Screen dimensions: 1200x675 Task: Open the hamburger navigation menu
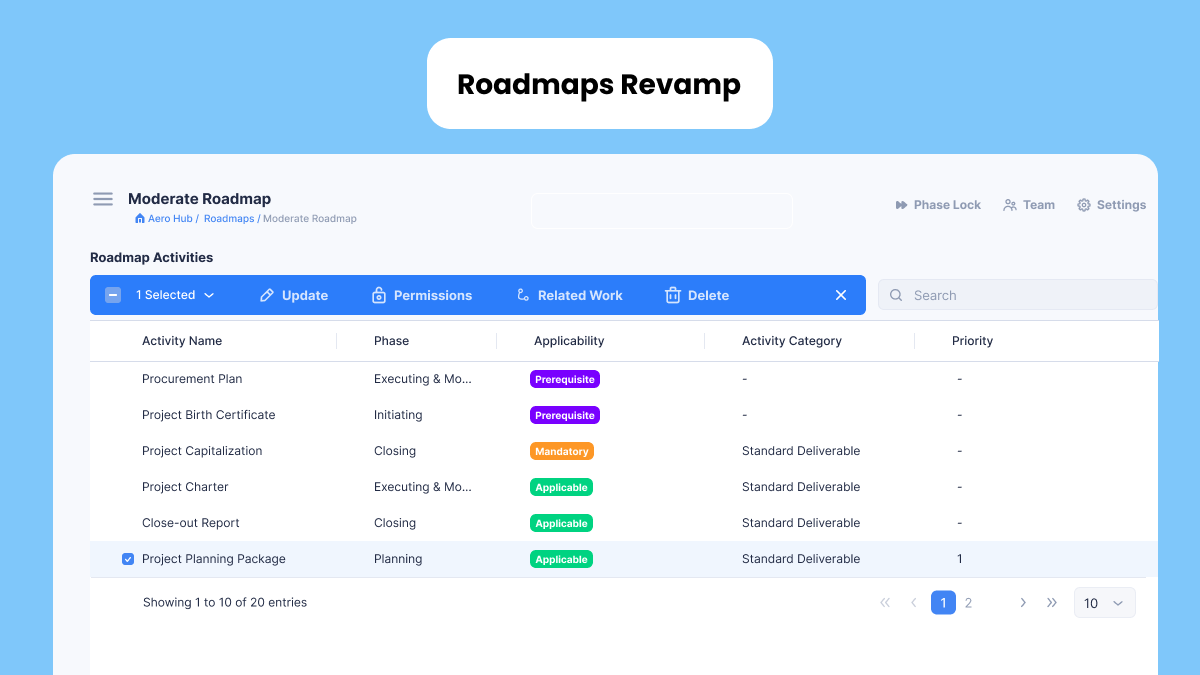(x=103, y=199)
